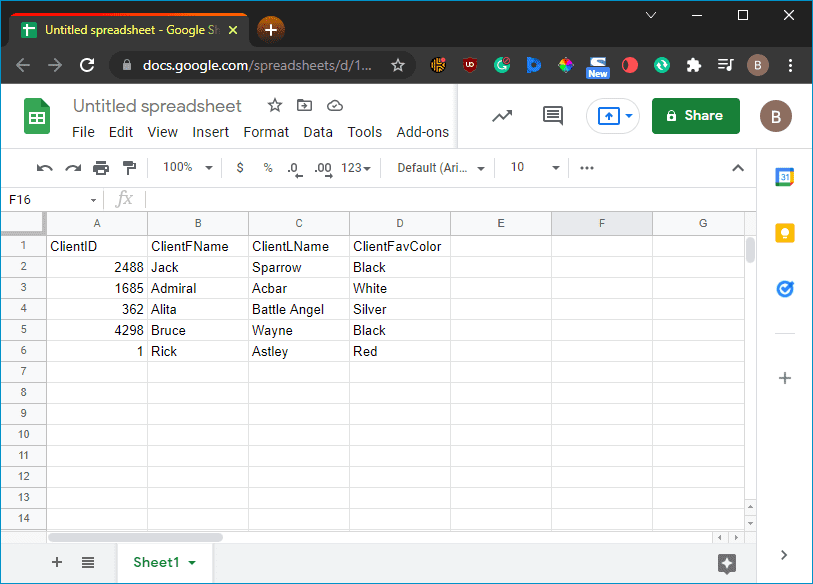
Task: Click the Print icon in the toolbar
Action: pos(100,167)
